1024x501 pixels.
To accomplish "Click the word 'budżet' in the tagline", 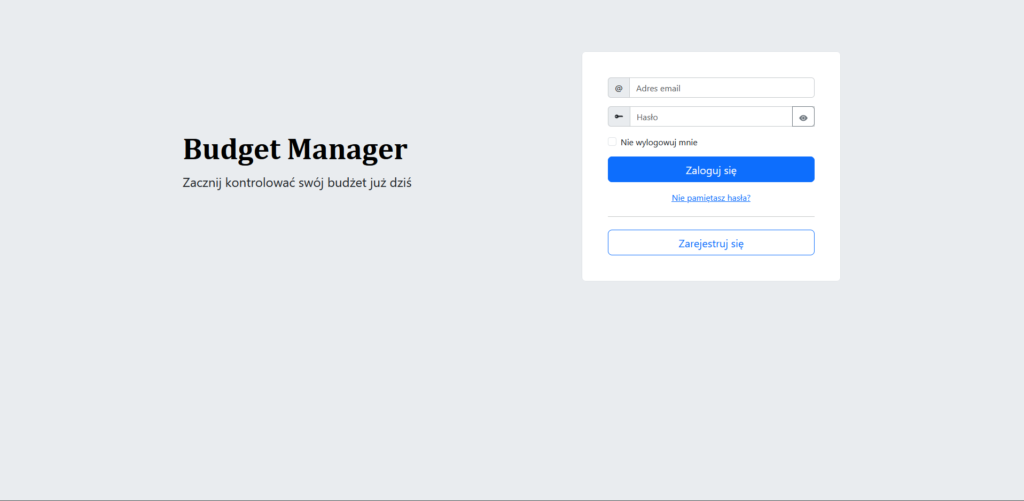I will click(x=348, y=184).
